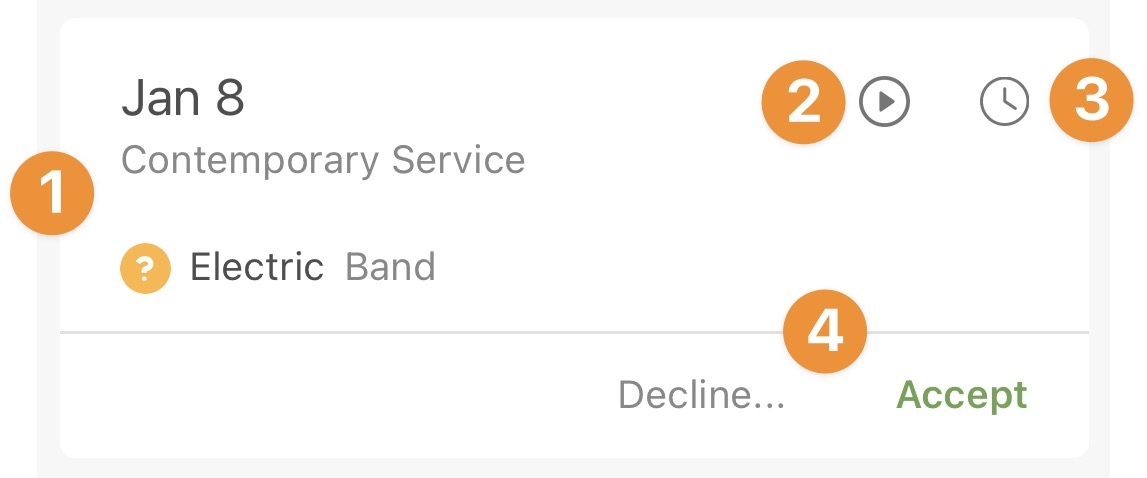Decline the Jan 8 scheduling request

tap(701, 395)
